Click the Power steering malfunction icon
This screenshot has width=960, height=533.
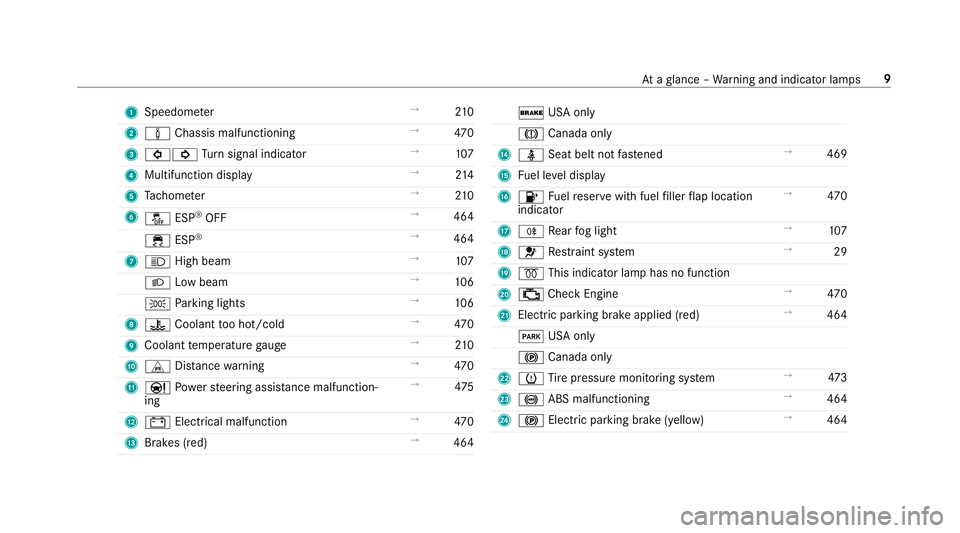[157, 388]
